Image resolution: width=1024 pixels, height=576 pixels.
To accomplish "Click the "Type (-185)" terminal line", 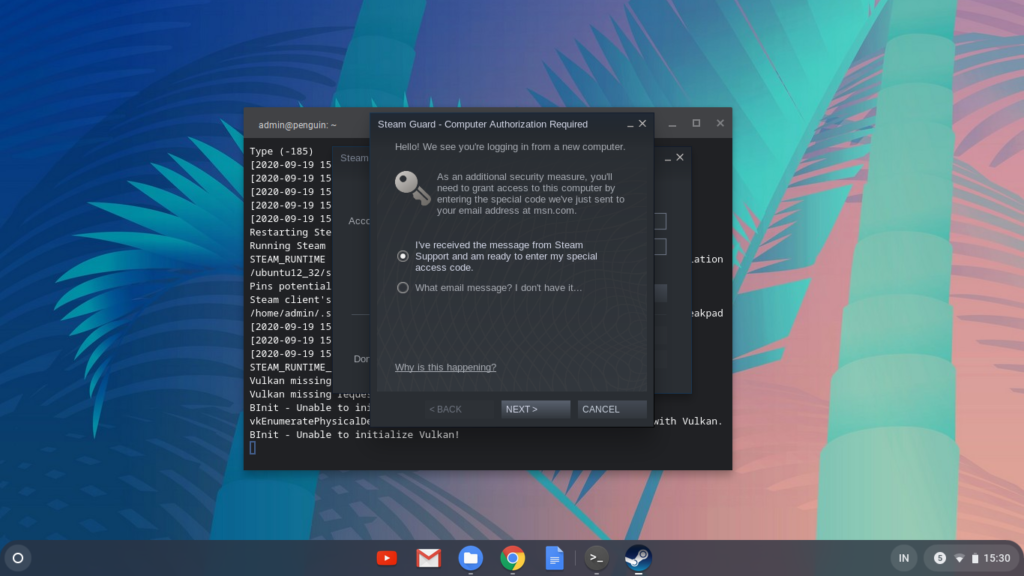I will click(x=281, y=151).
